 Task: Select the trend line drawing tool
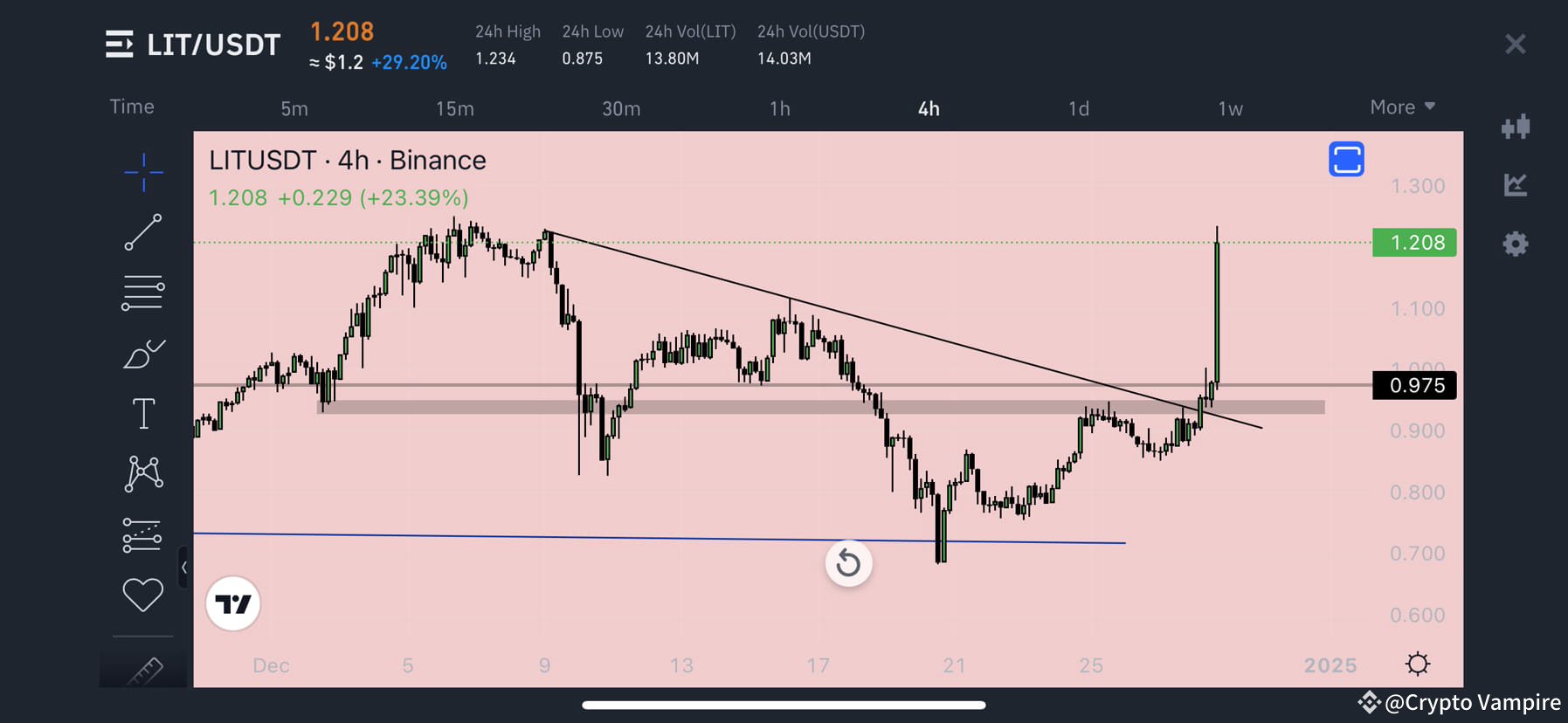(x=142, y=233)
